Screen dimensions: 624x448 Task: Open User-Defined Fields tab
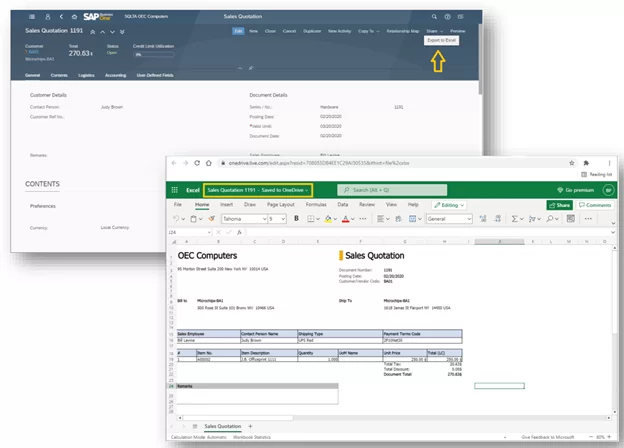tap(155, 75)
